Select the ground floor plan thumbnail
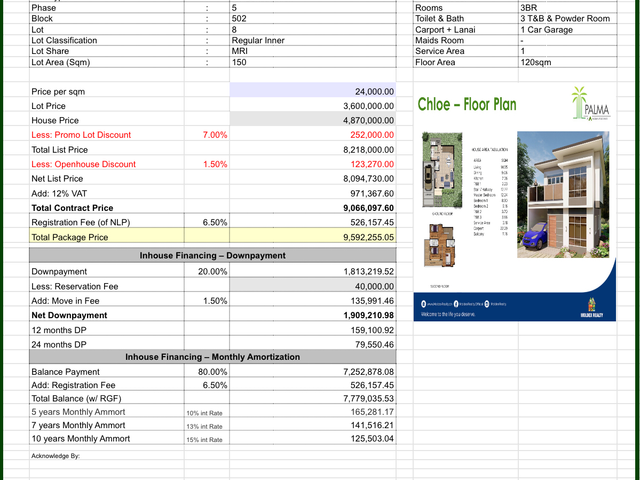The image size is (640, 480). [x=442, y=170]
